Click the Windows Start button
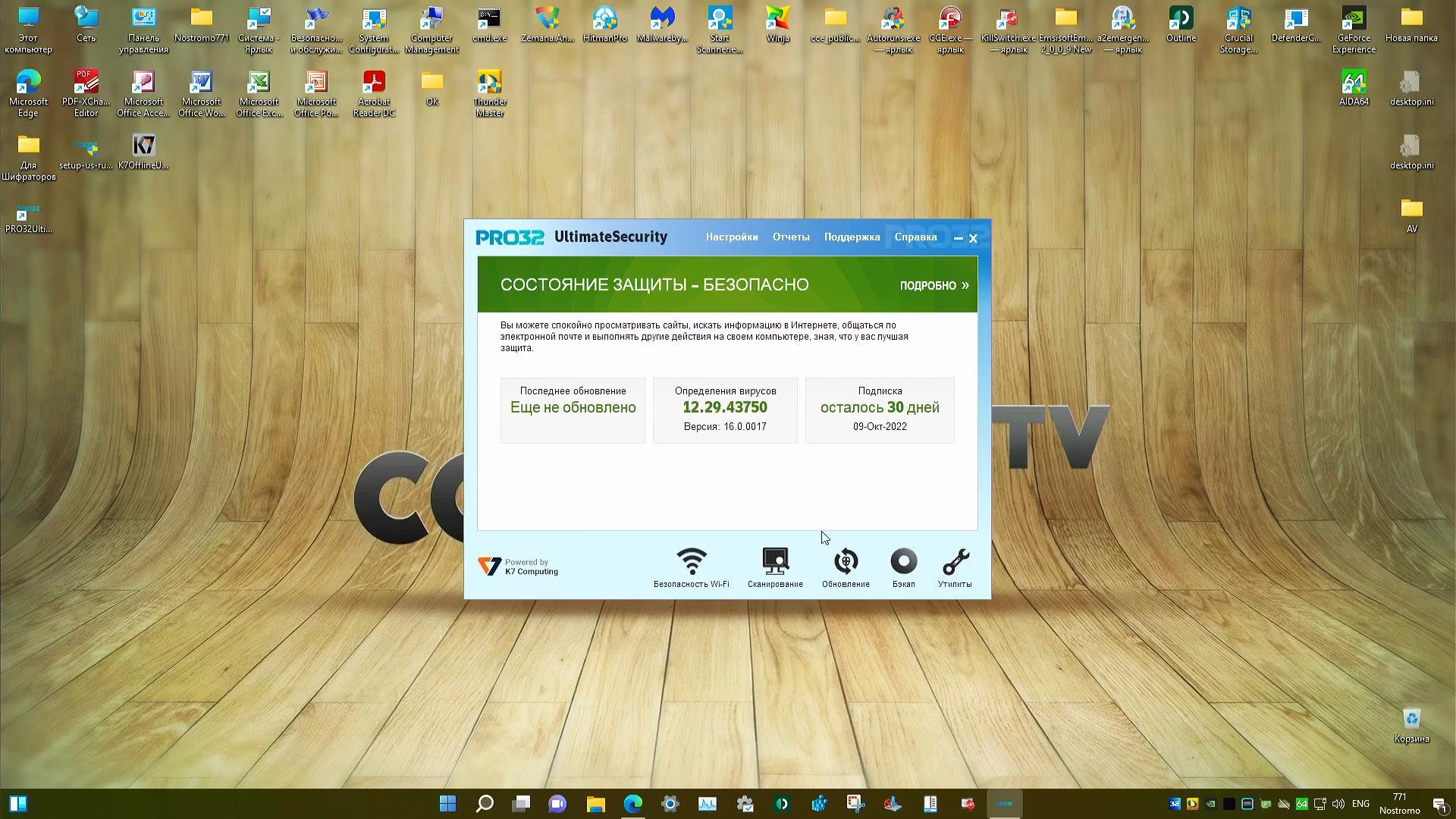The image size is (1456, 819). (447, 804)
